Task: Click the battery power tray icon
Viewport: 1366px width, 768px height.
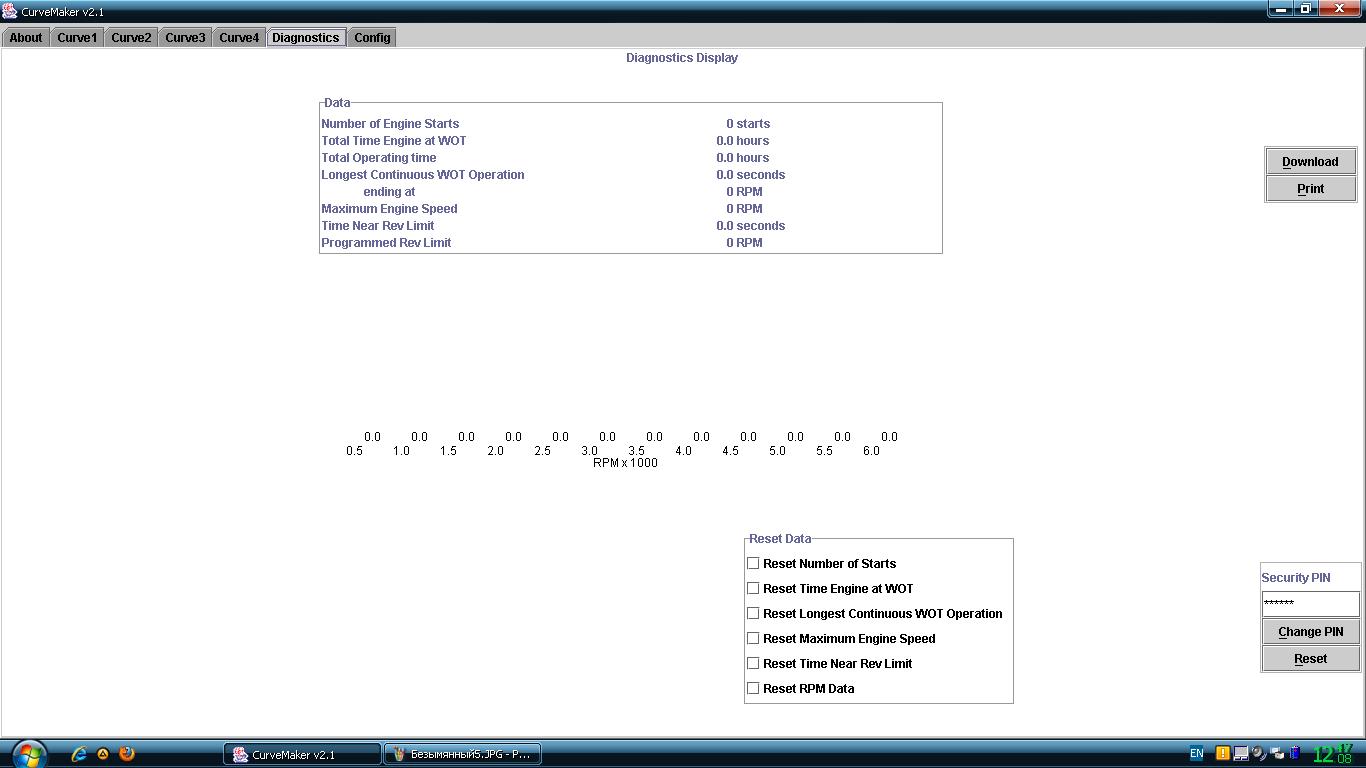Action: coord(1296,754)
